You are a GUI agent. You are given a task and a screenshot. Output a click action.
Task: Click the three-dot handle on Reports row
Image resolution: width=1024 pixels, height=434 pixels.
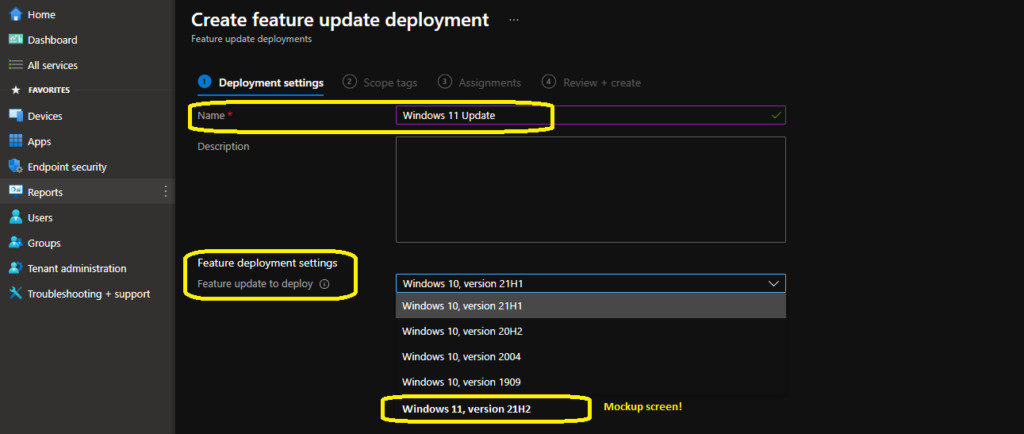[x=166, y=192]
